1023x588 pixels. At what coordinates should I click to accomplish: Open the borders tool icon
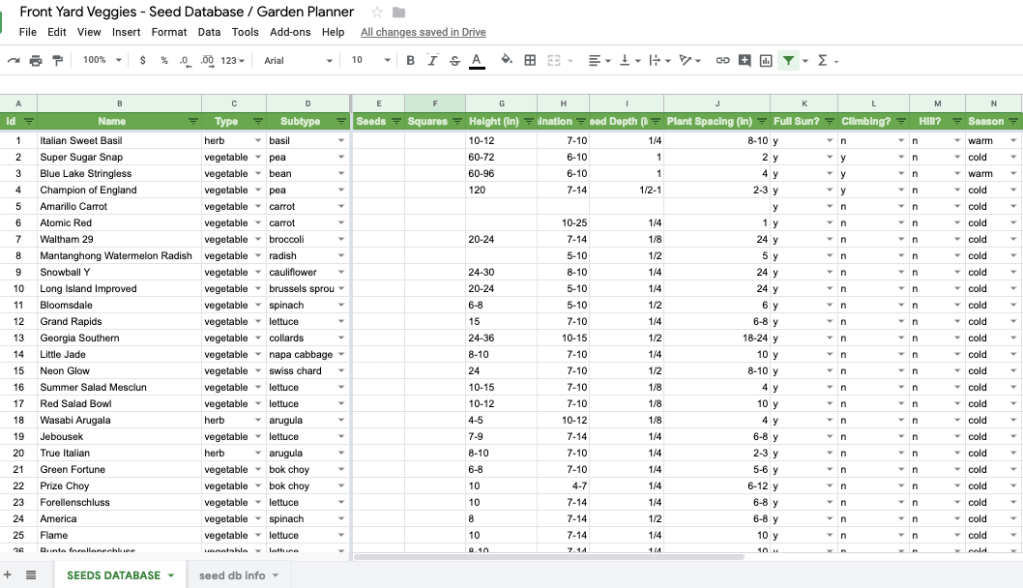coord(530,61)
